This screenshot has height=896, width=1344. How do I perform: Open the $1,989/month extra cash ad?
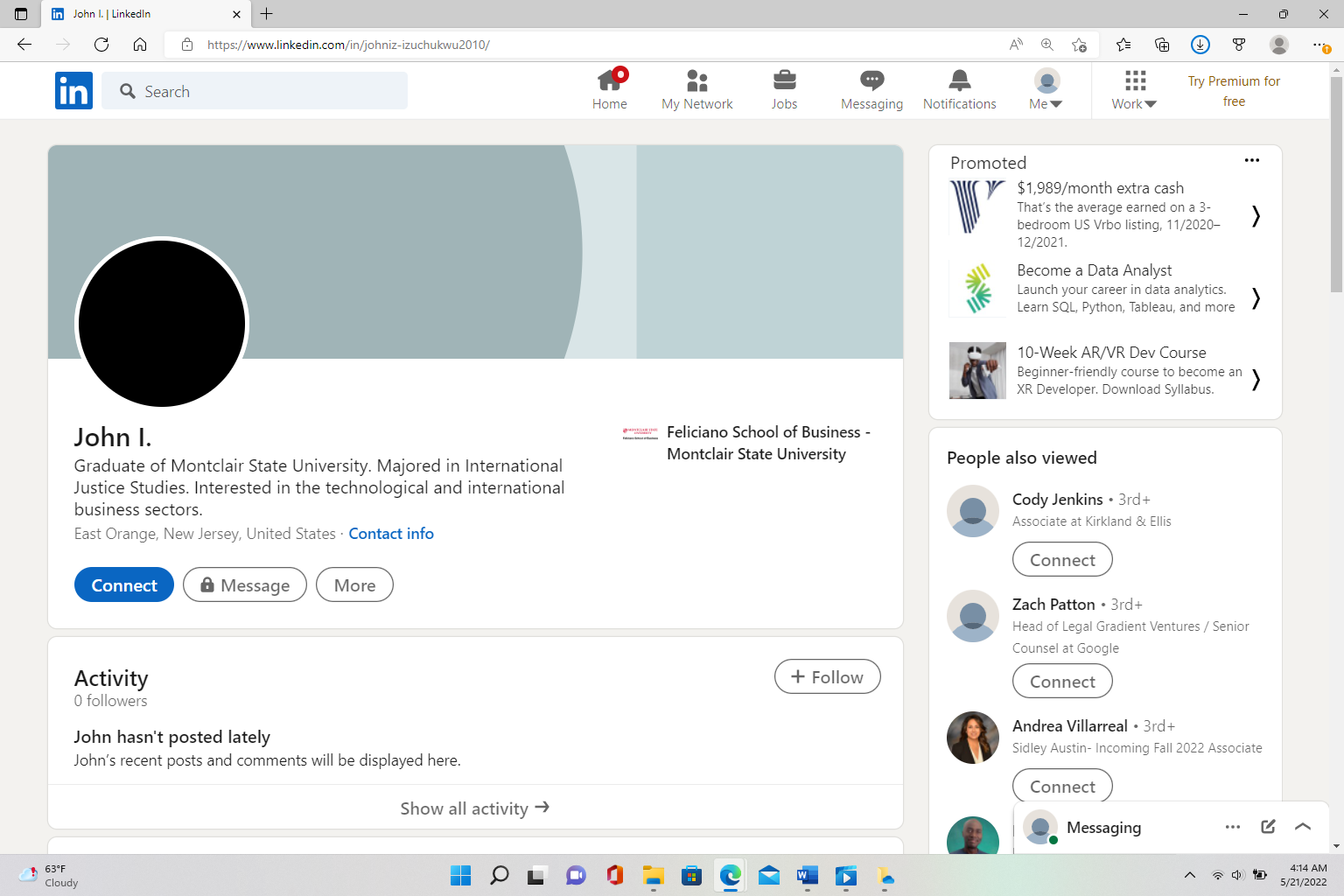click(x=1100, y=188)
